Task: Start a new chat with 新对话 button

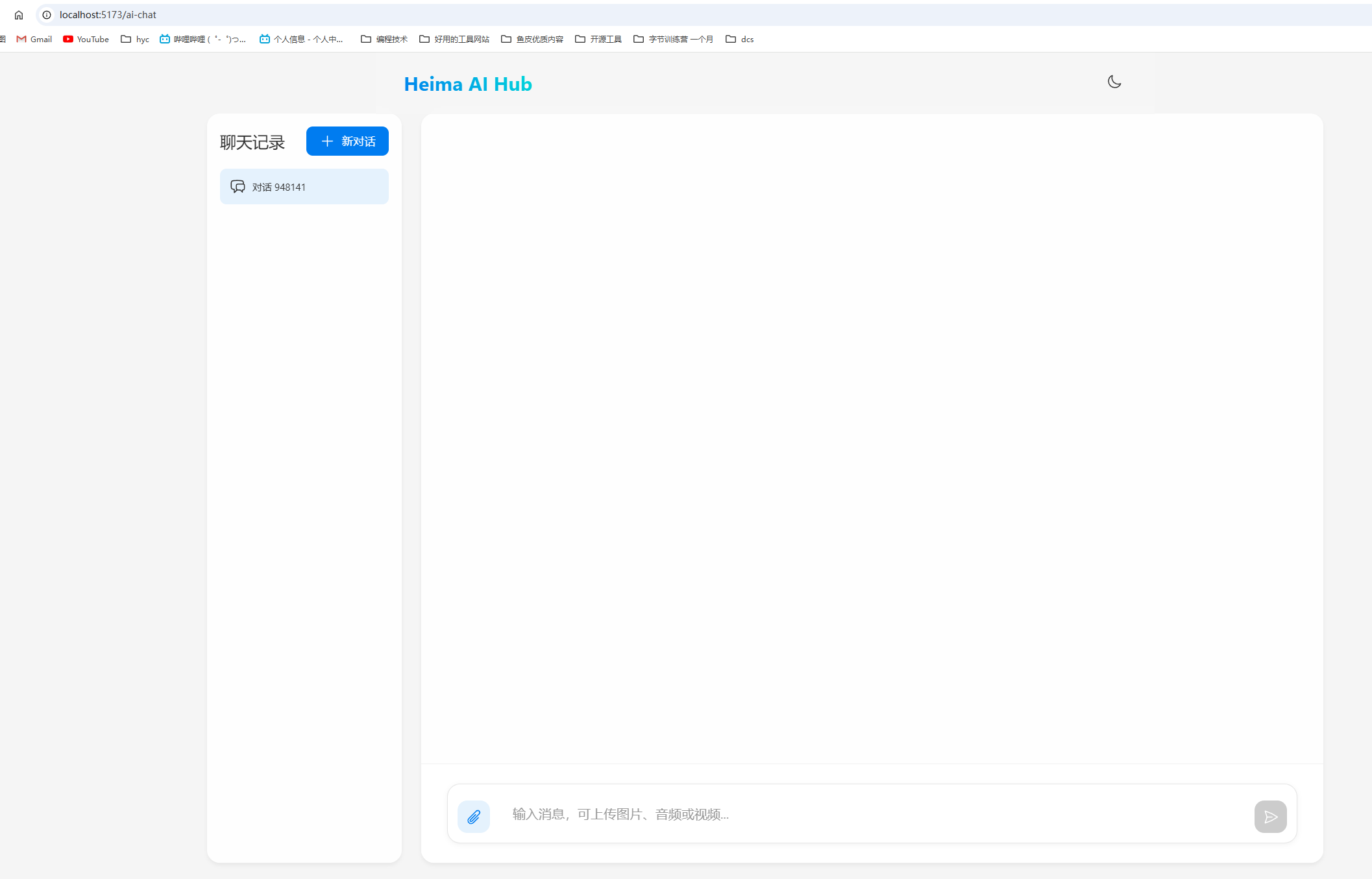Action: click(347, 141)
